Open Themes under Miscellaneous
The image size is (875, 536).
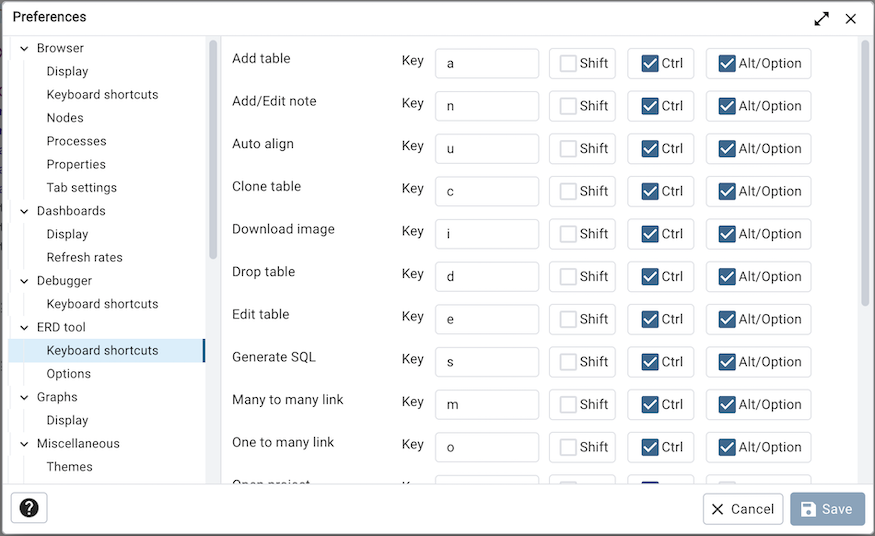[x=69, y=467]
